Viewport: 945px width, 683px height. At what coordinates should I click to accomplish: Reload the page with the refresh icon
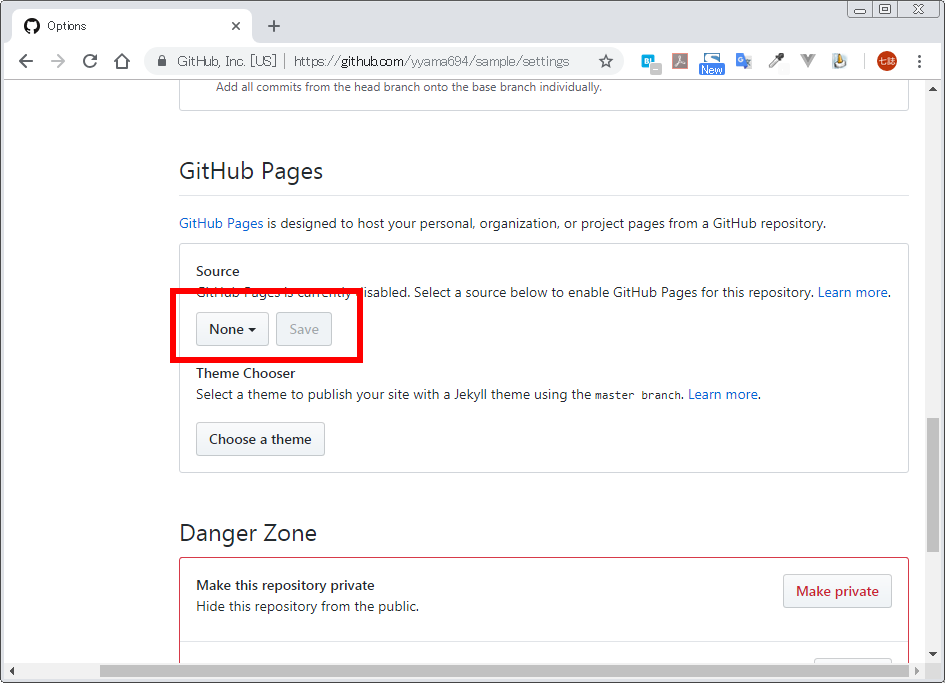point(90,61)
